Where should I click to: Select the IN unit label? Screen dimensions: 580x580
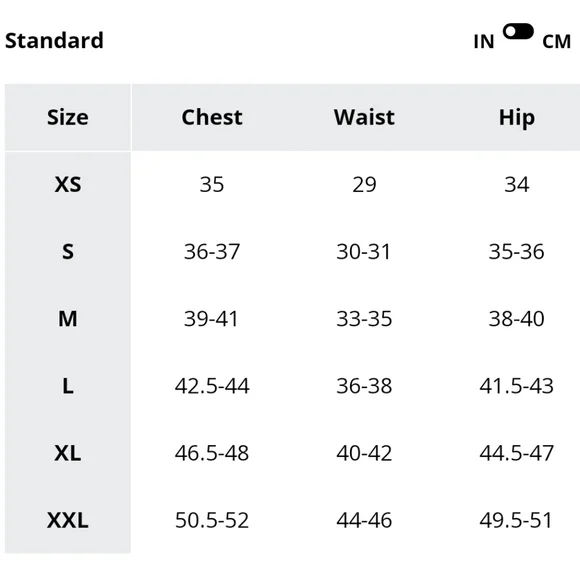click(x=484, y=42)
